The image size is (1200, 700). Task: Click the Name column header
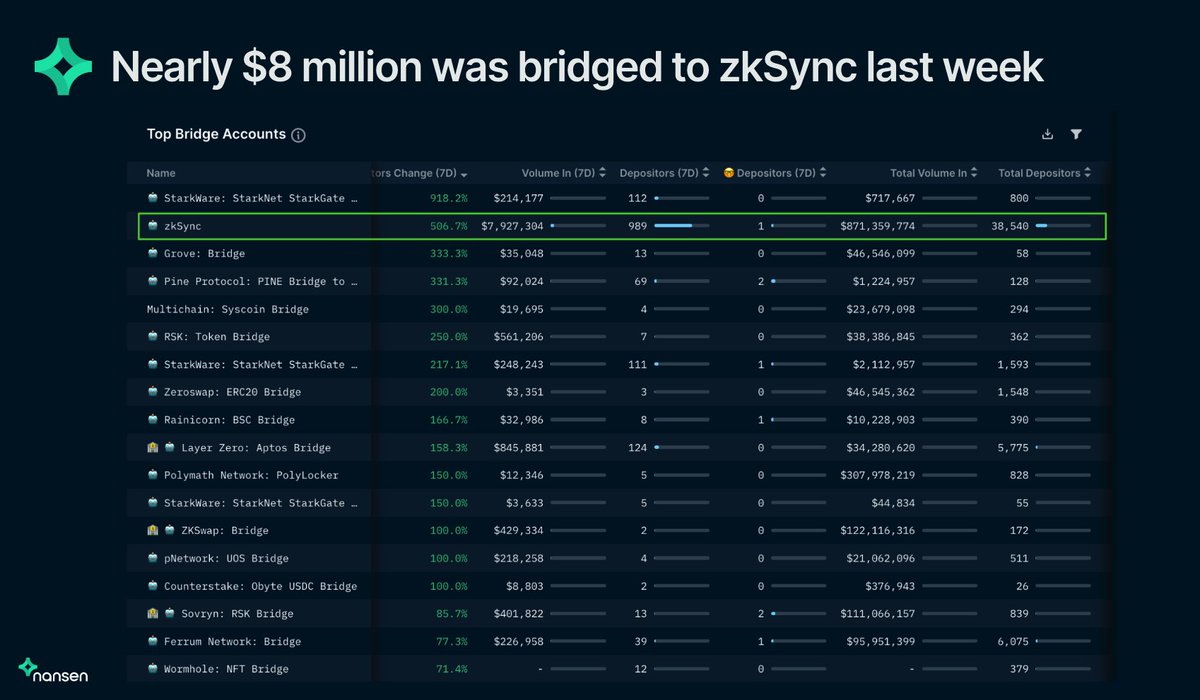click(x=160, y=172)
